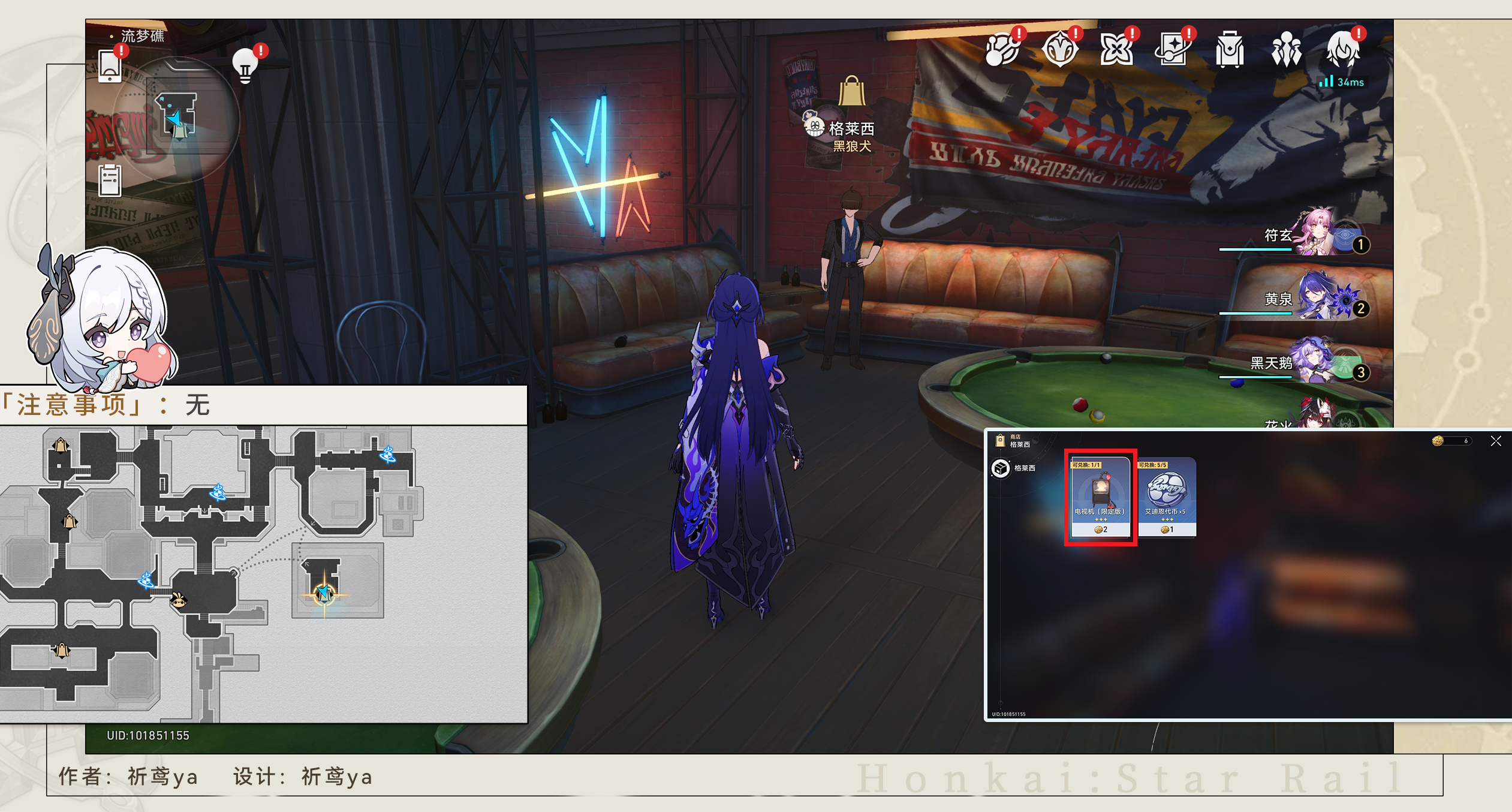Open the second top-bar icon with diamond emblem
The height and width of the screenshot is (812, 1512).
pyautogui.click(x=1059, y=49)
